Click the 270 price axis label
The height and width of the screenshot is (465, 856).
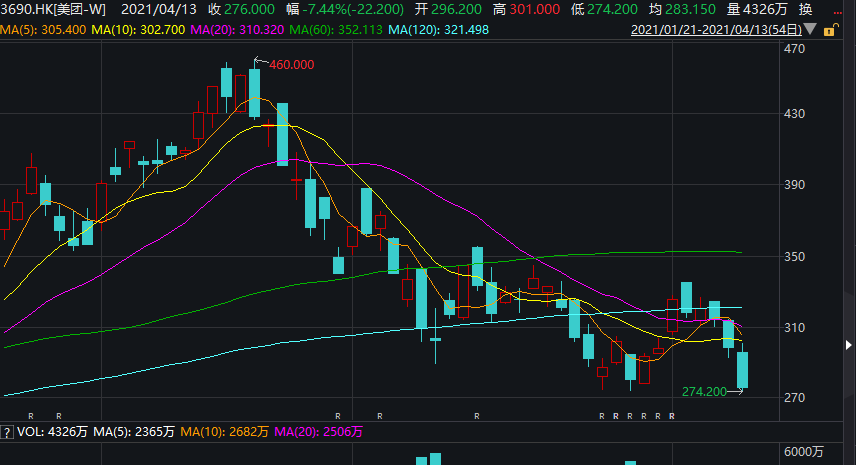pos(794,398)
